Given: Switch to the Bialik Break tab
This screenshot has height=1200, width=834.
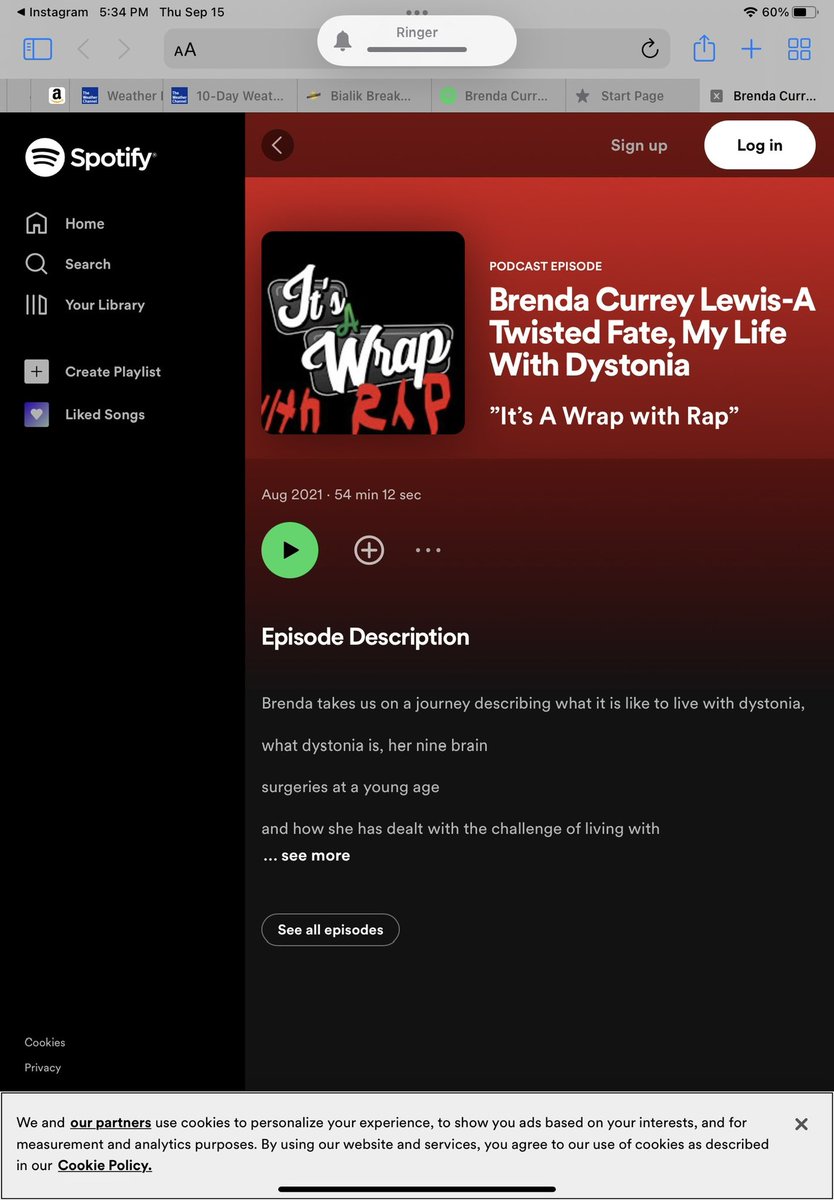Looking at the screenshot, I should click(364, 96).
